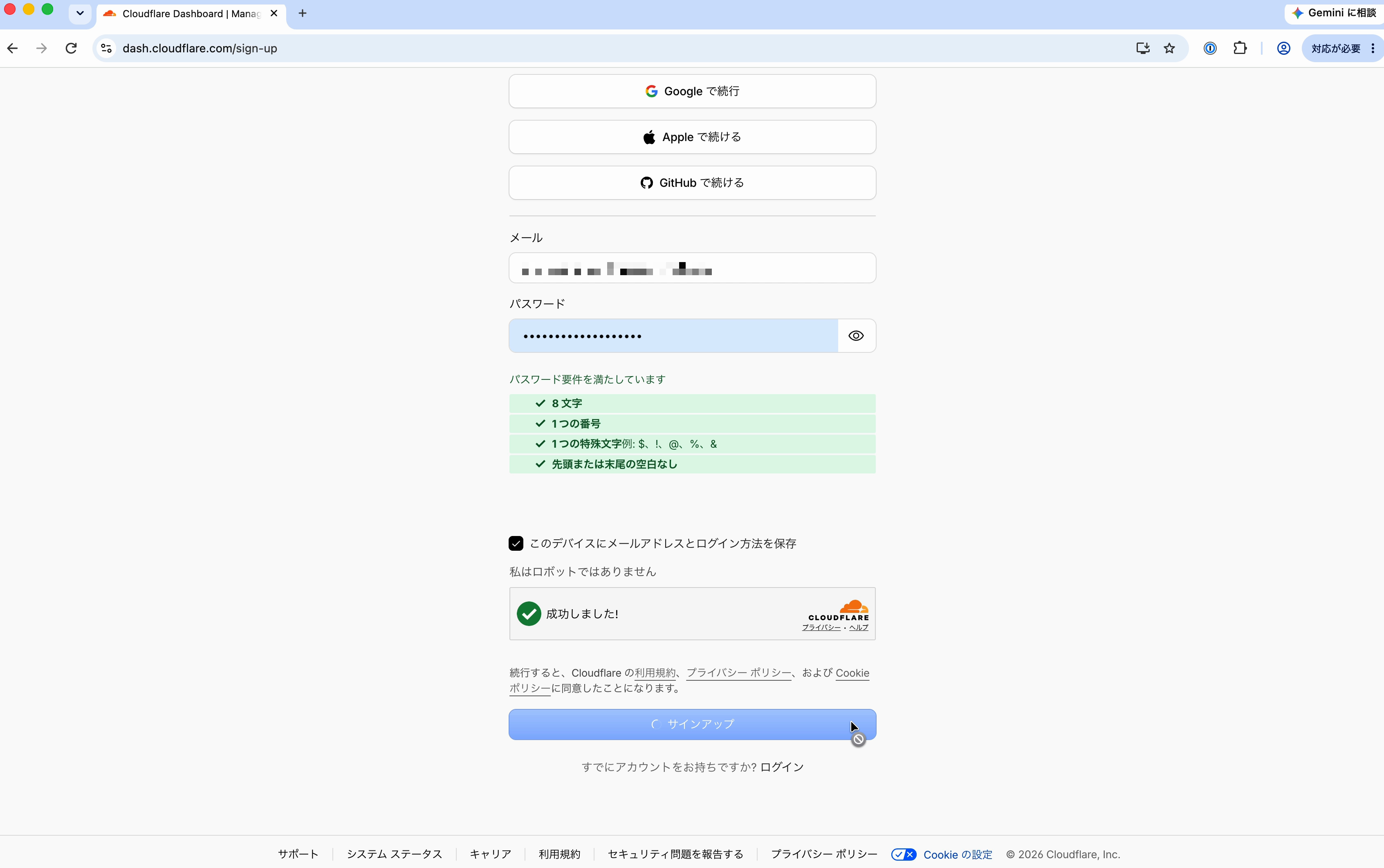
Task: Click 私はロボットではありません label
Action: [583, 572]
